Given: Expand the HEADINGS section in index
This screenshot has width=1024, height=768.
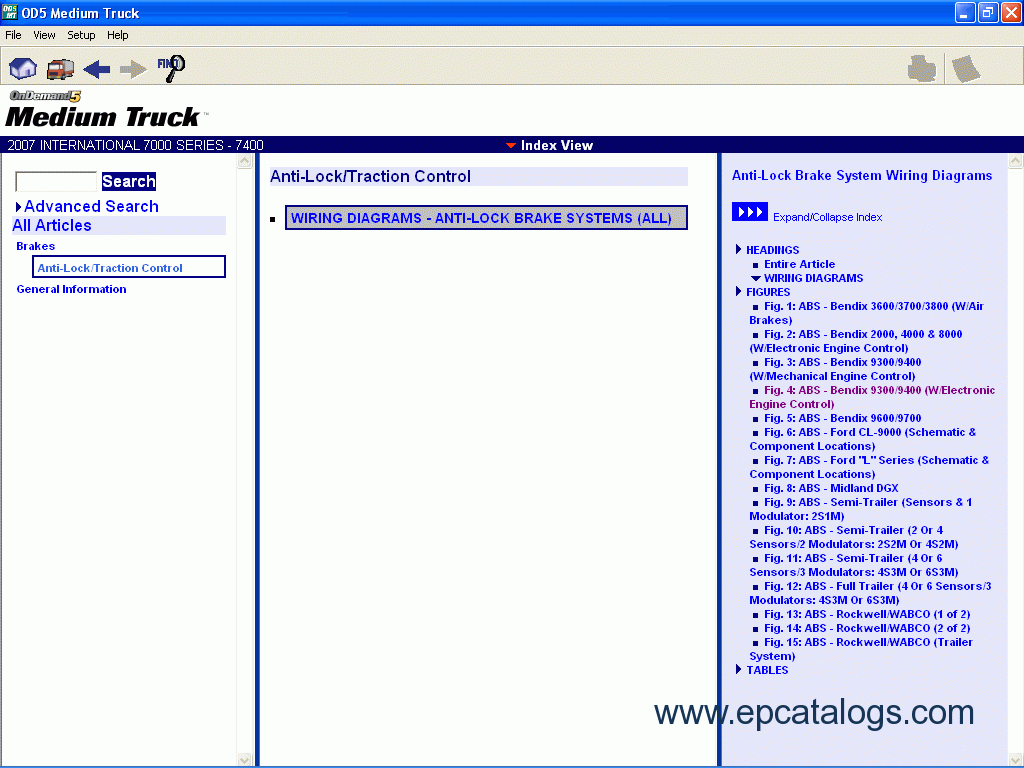Looking at the screenshot, I should [x=772, y=250].
